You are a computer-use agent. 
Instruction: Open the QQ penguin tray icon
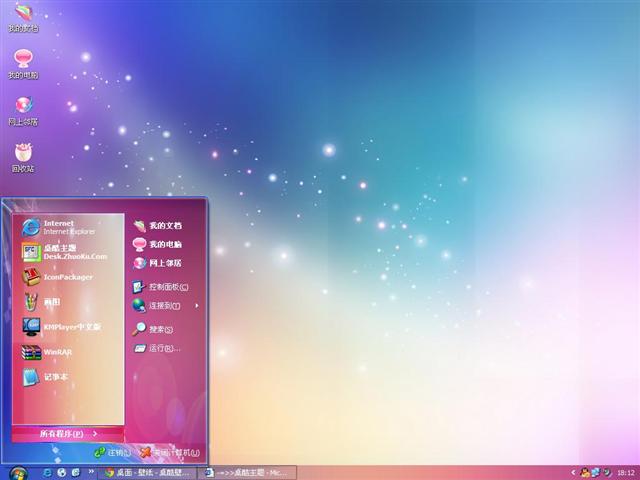click(585, 473)
